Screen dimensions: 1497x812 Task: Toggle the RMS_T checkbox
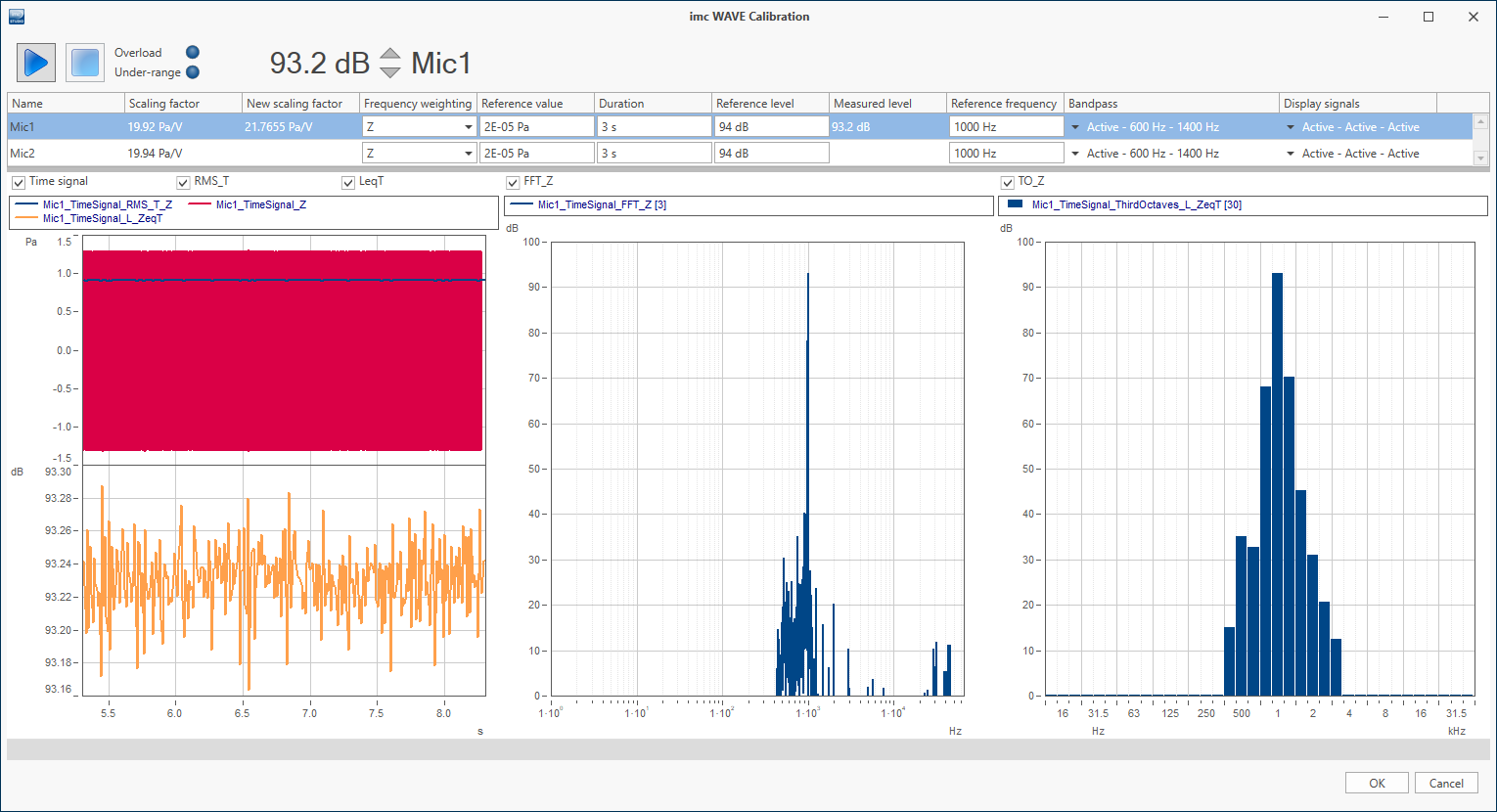click(x=183, y=183)
